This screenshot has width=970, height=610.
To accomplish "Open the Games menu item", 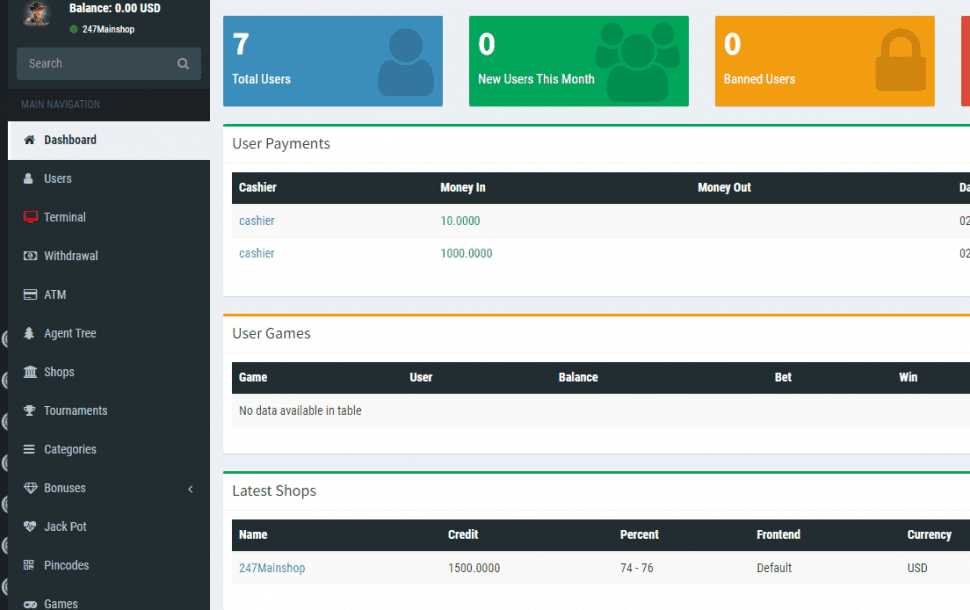I will (60, 603).
